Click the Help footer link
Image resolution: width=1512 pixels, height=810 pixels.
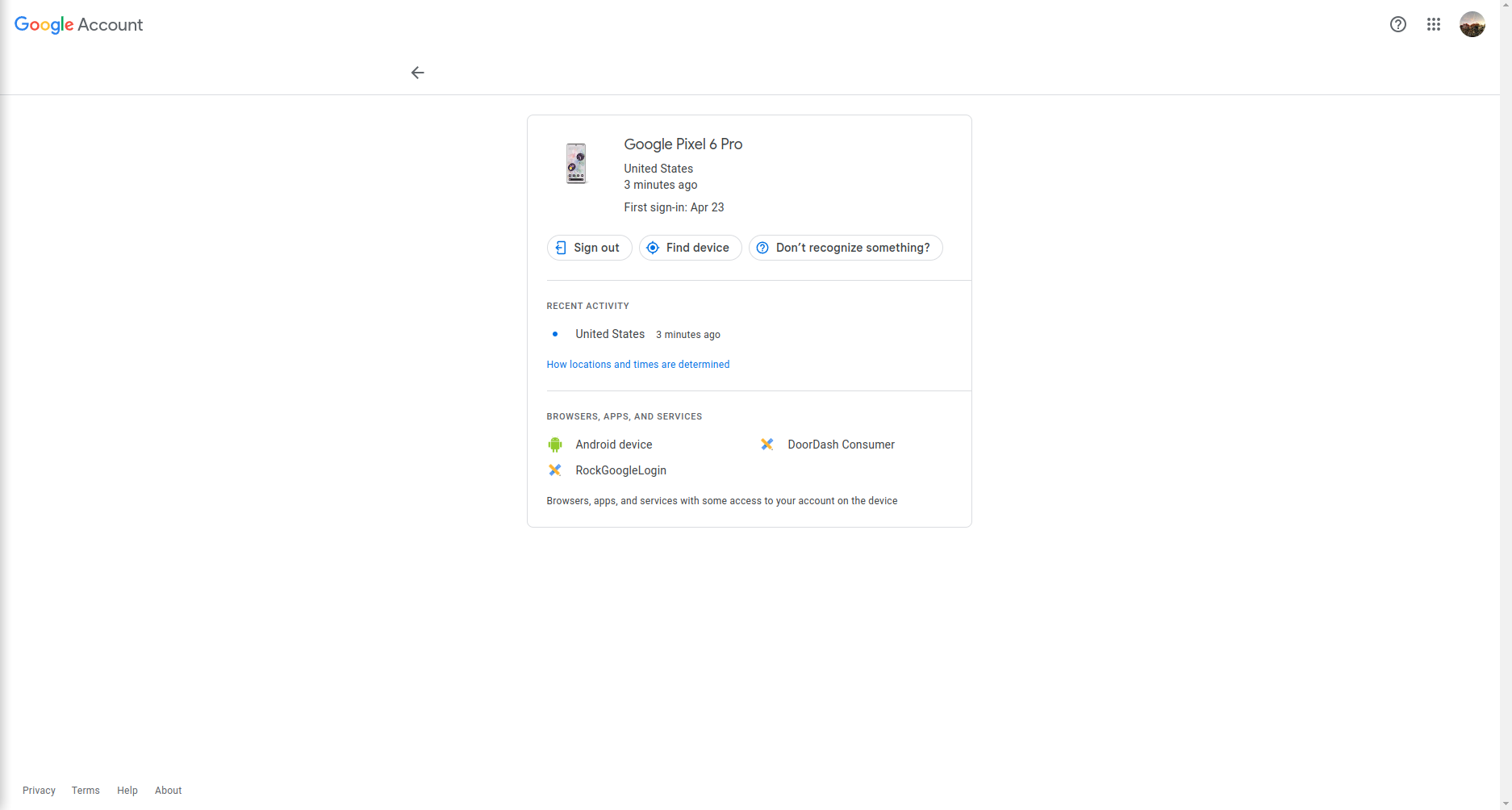(x=127, y=791)
